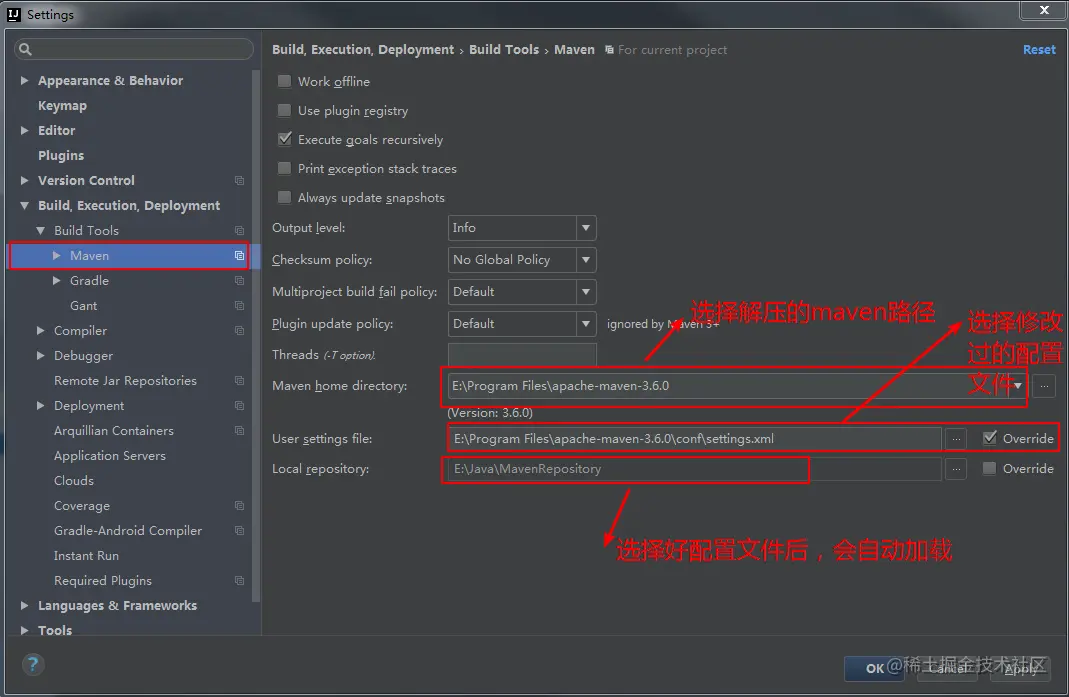The image size is (1069, 697).
Task: Expand Appearance & Behavior section
Action: (x=25, y=80)
